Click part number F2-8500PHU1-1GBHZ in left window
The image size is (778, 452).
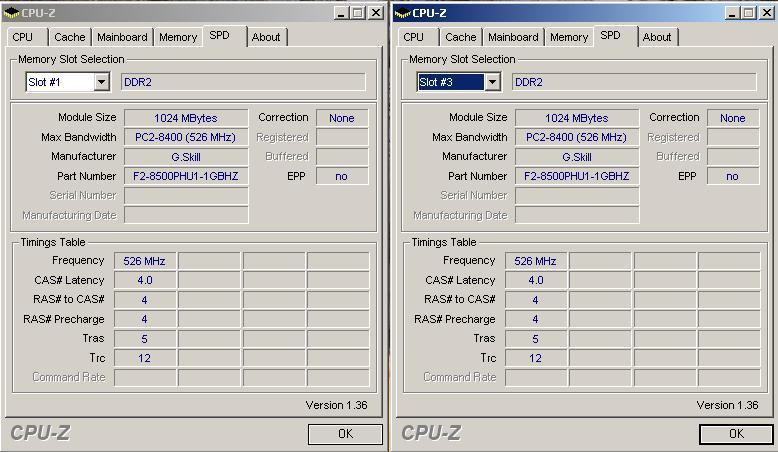(x=186, y=176)
